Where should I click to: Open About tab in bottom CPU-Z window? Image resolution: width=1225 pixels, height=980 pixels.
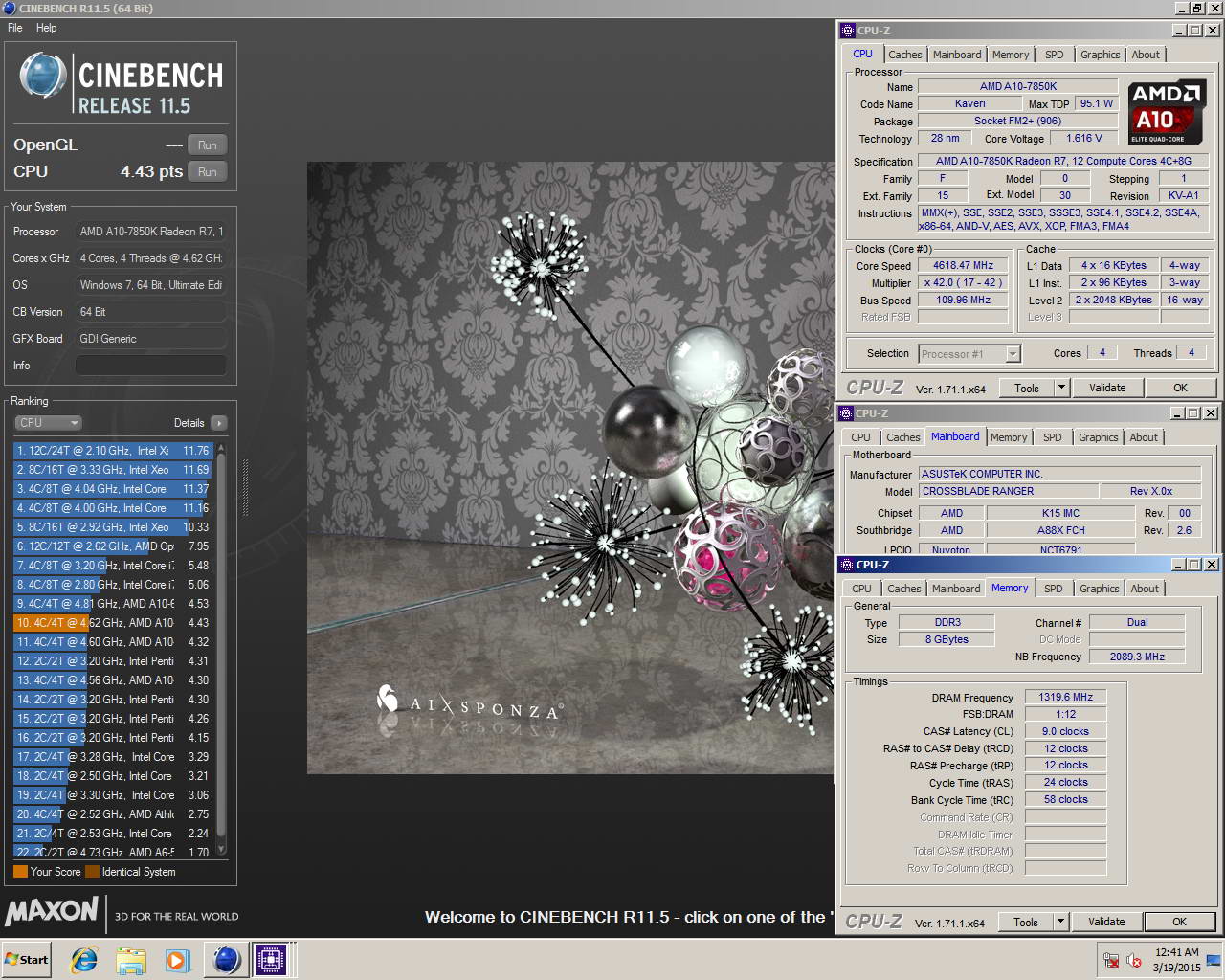point(1145,589)
